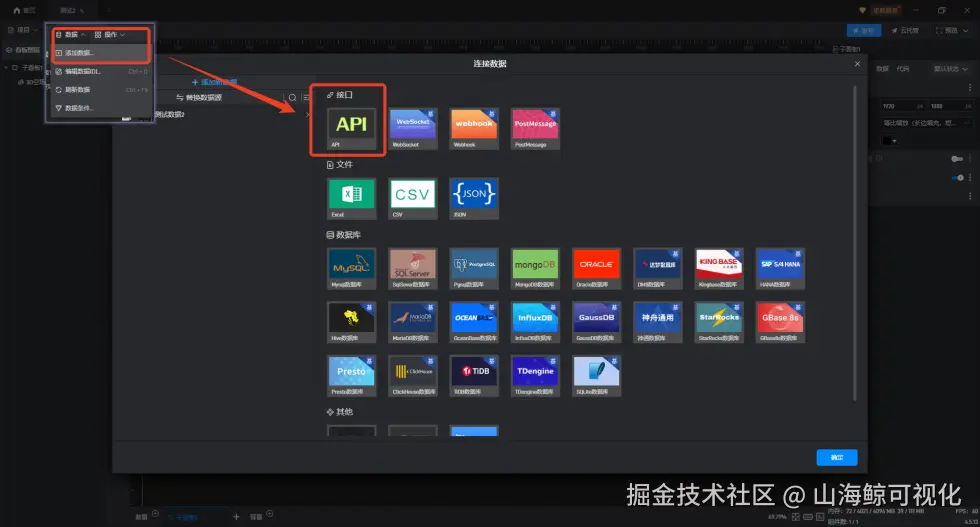Click 添加新数据 link in data panel
The height and width of the screenshot is (527, 980).
coord(214,83)
